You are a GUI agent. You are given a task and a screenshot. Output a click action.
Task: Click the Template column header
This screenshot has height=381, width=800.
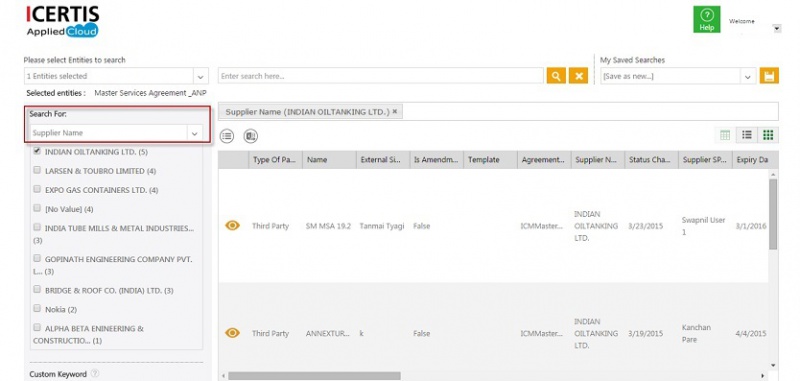click(x=491, y=160)
